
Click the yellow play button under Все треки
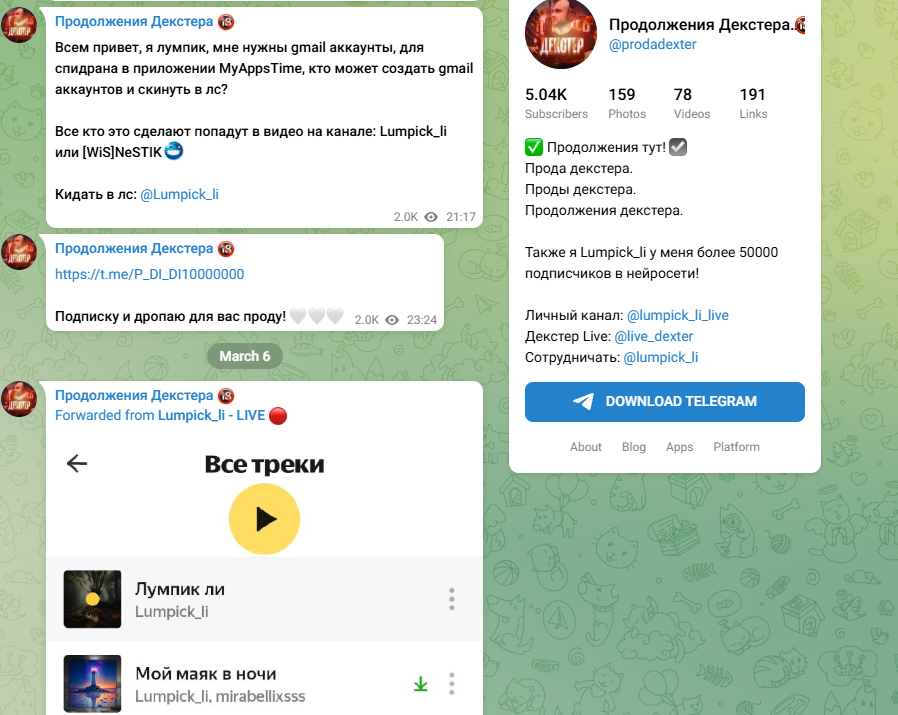point(264,519)
